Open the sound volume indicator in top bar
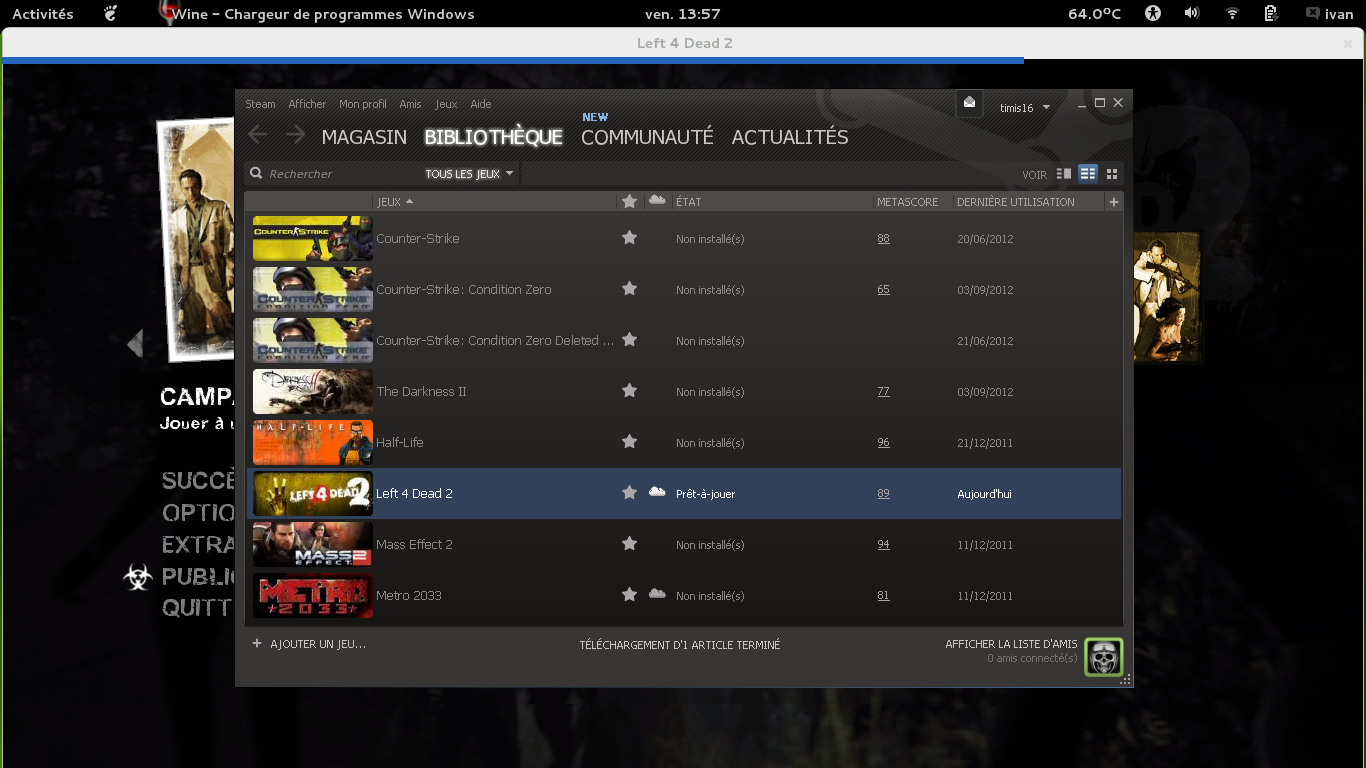 tap(1192, 13)
